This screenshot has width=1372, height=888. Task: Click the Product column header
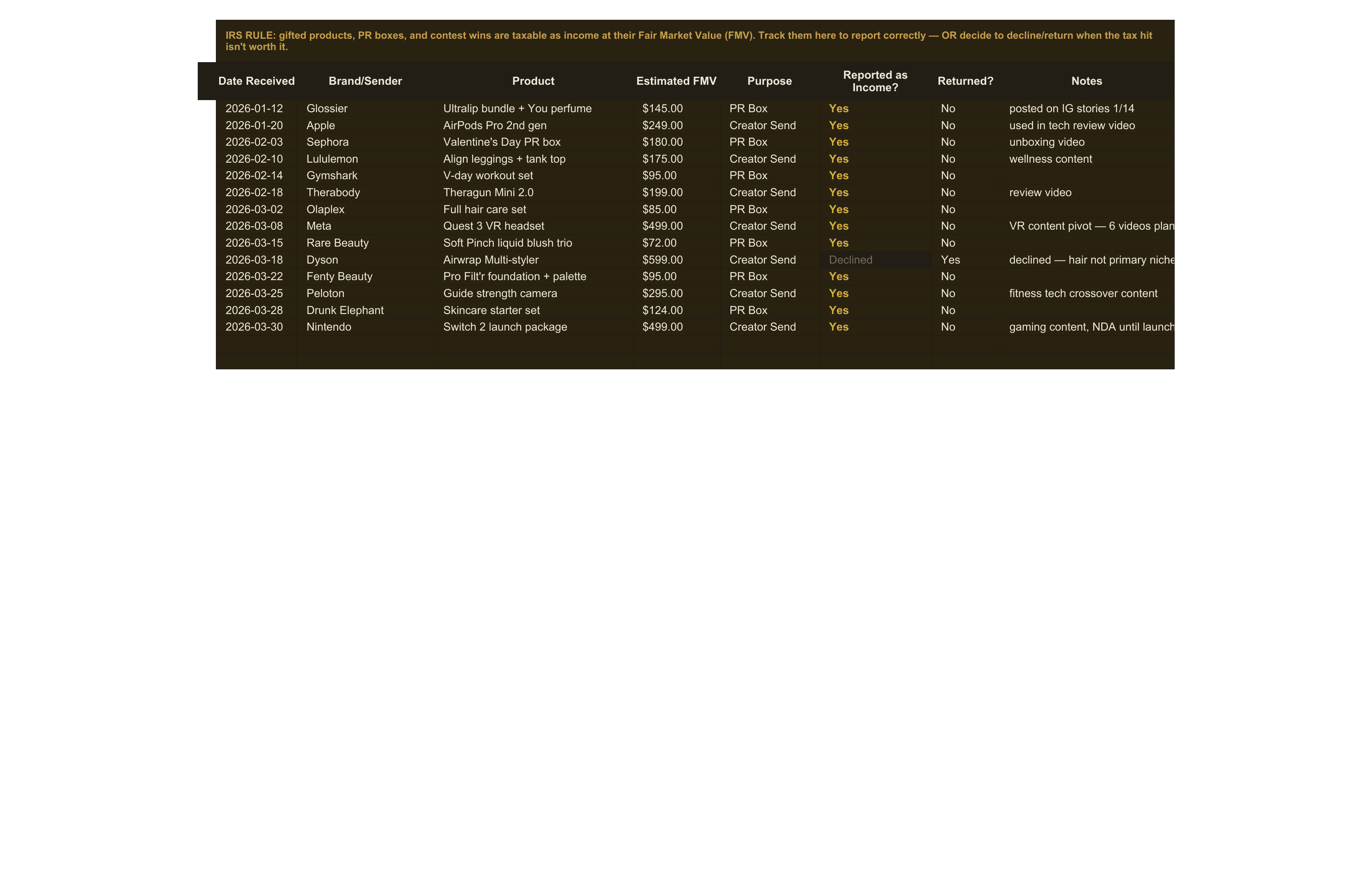coord(533,81)
